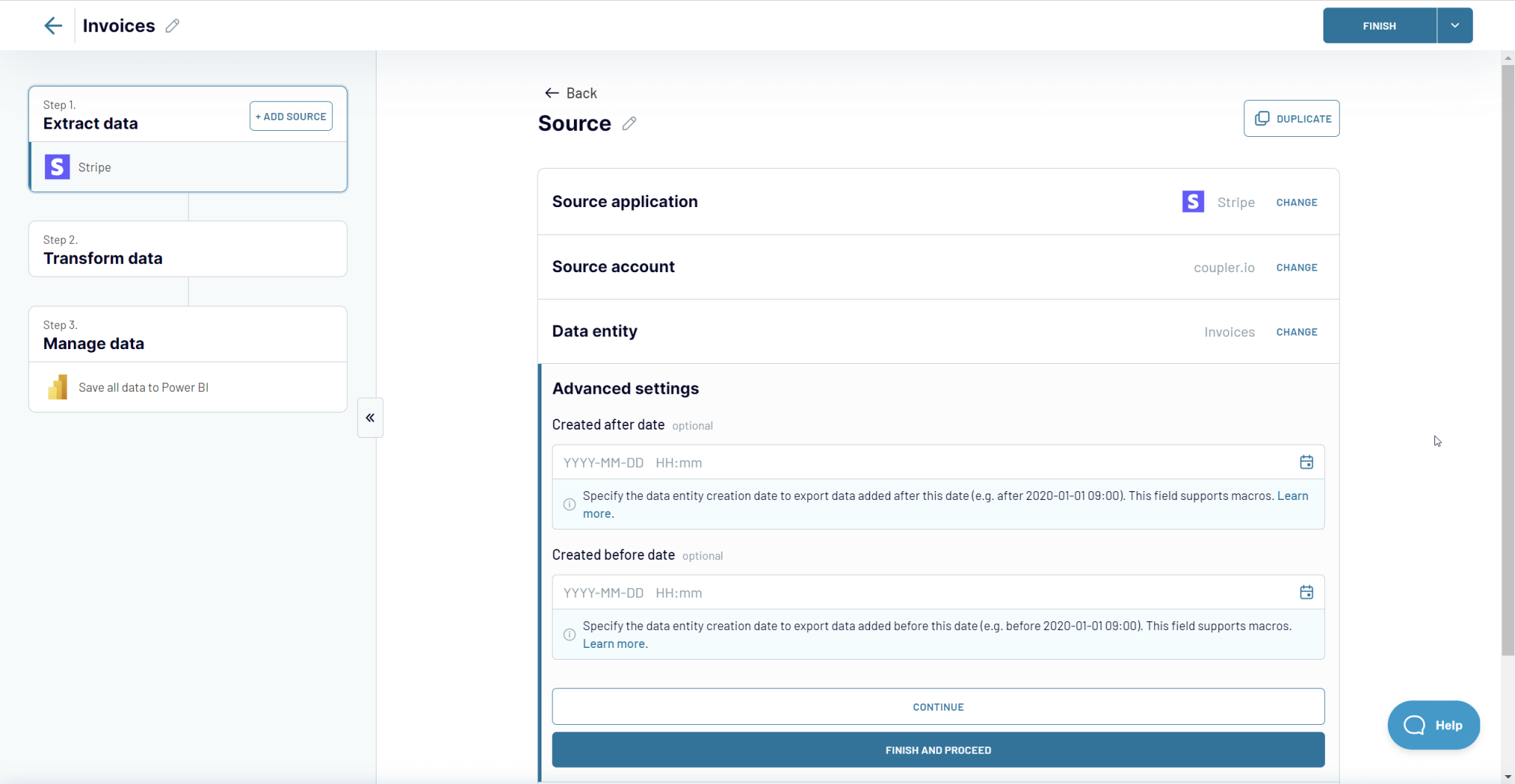Open calendar picker for Created before date
1515x784 pixels.
point(1306,592)
